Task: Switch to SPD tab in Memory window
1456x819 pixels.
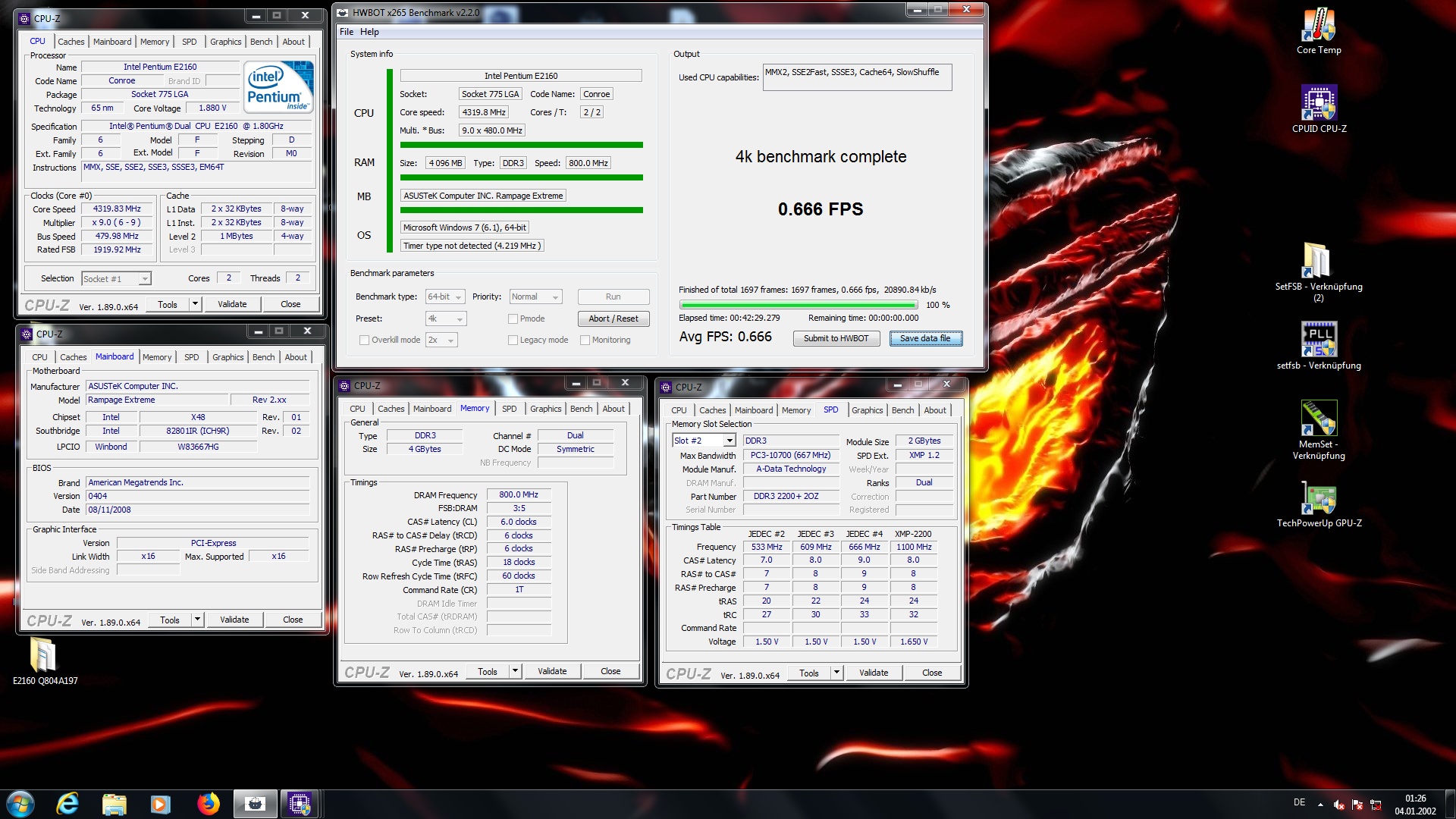Action: [509, 409]
